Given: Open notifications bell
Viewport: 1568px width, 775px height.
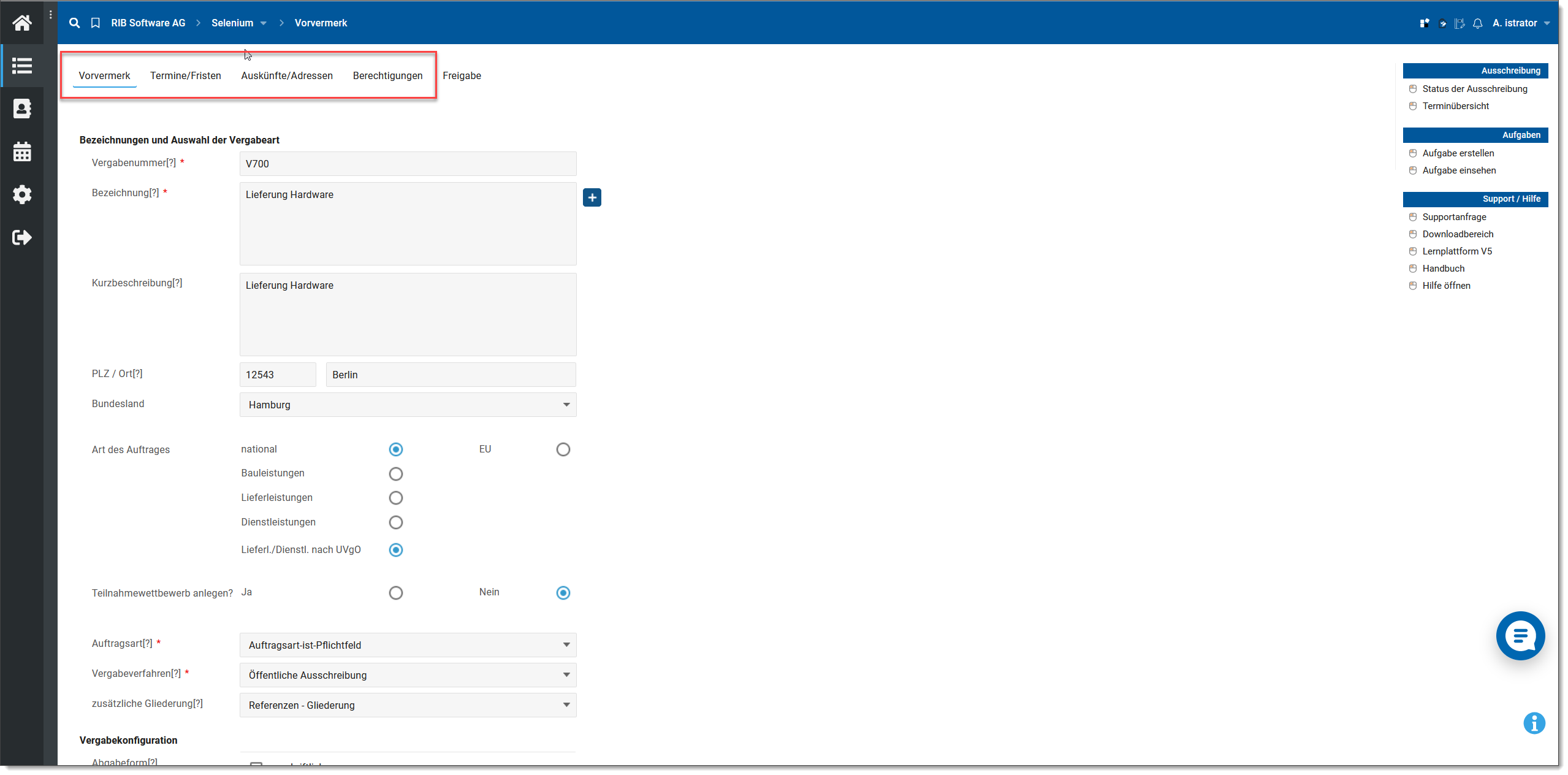Looking at the screenshot, I should pos(1478,23).
